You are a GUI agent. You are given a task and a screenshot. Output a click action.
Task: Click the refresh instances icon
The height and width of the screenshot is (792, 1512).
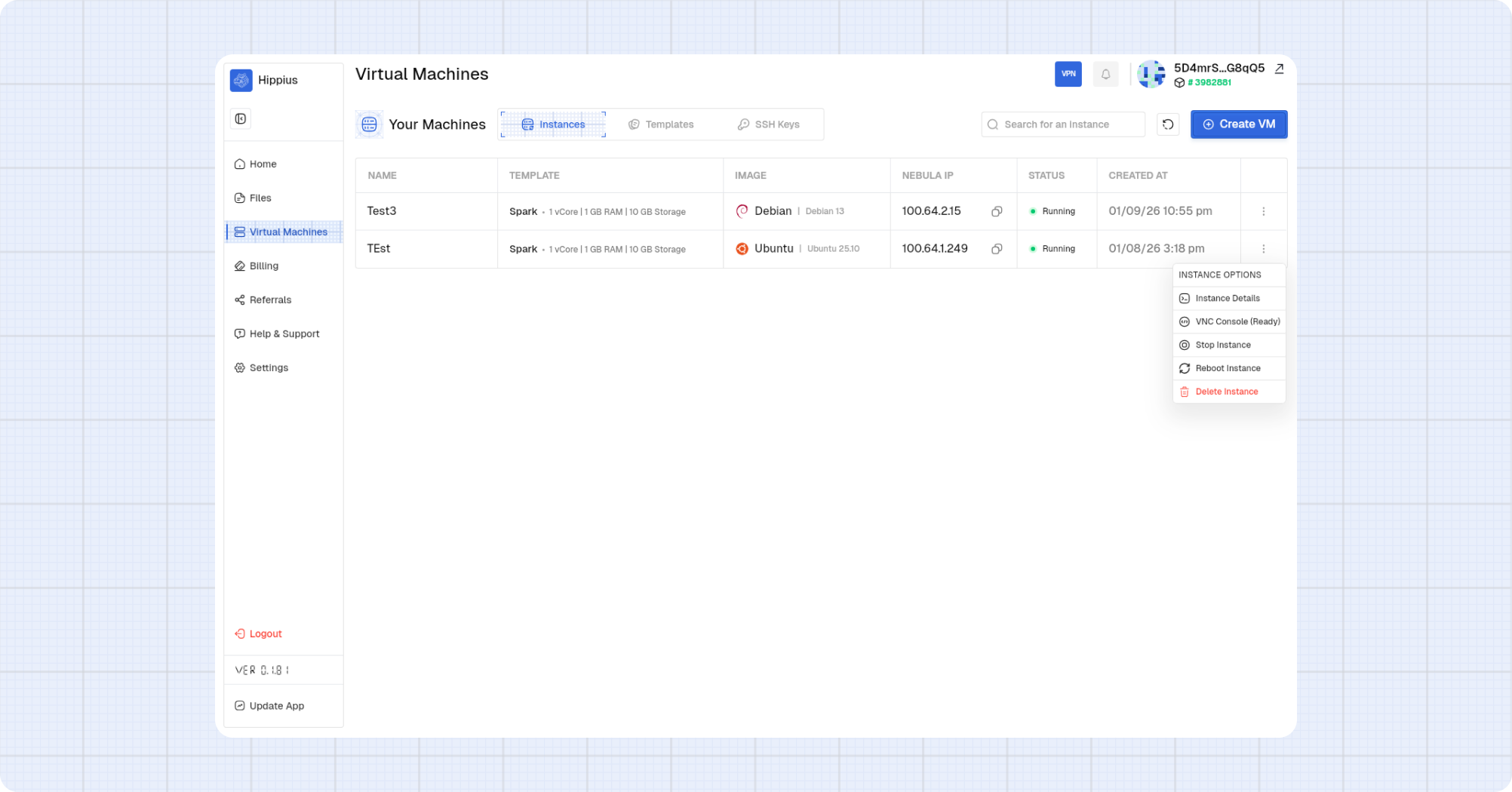1167,124
